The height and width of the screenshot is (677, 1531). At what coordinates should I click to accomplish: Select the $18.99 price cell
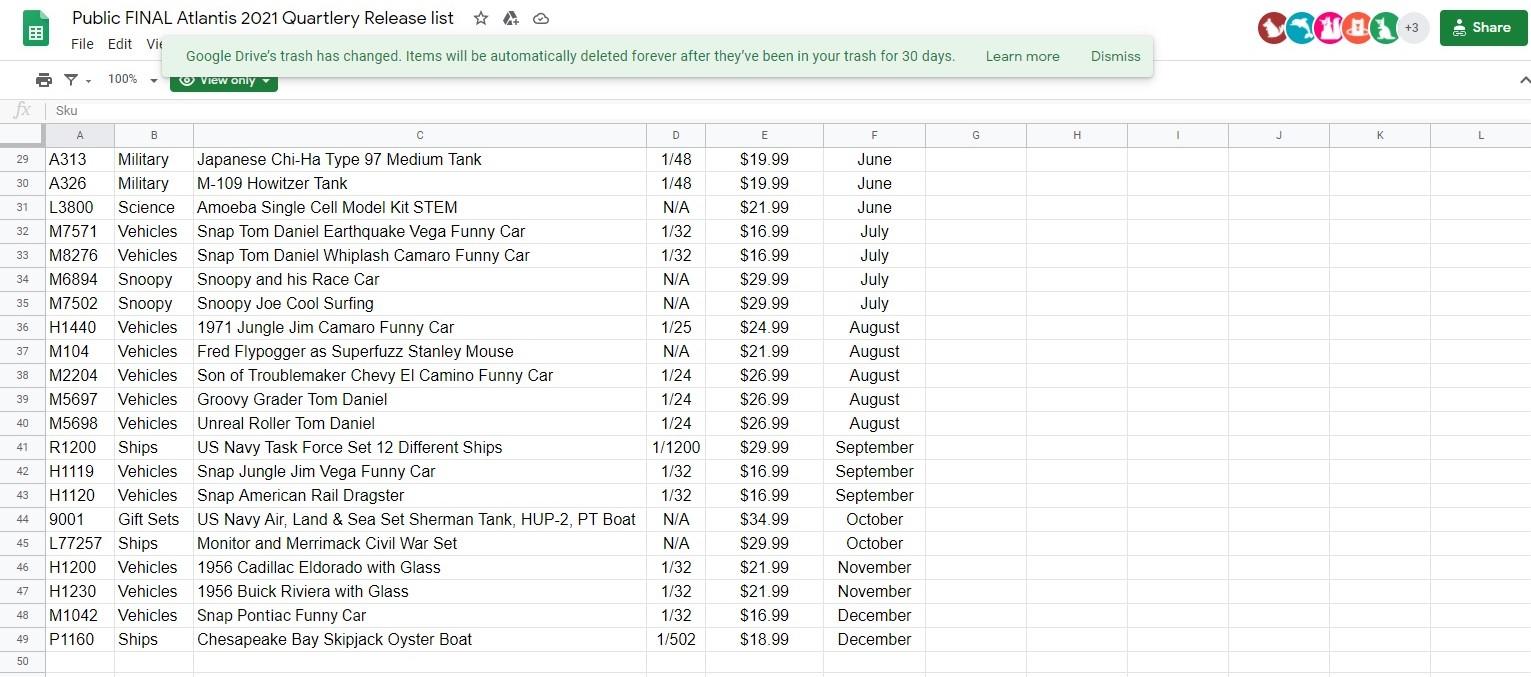click(764, 640)
